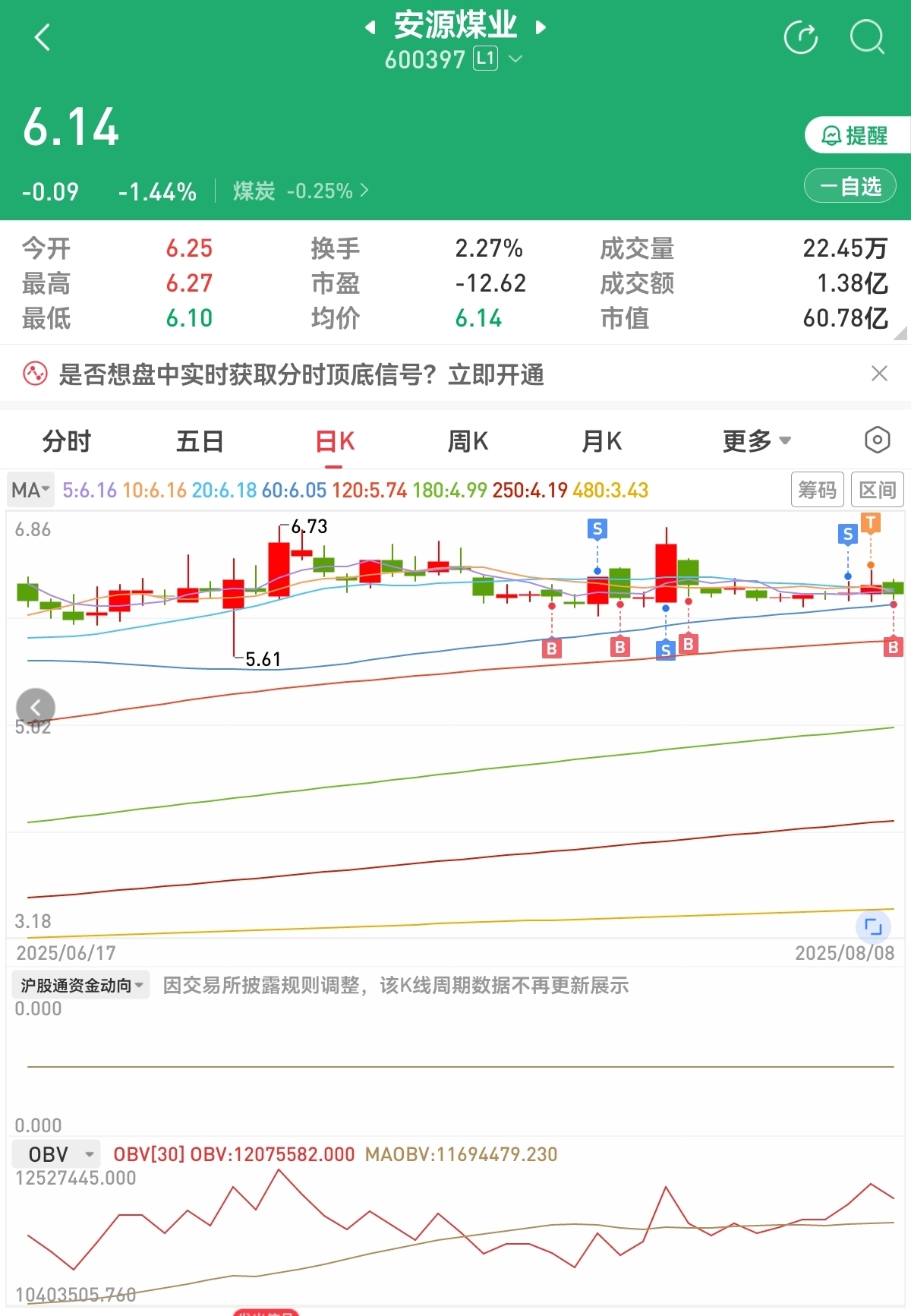Tap the 筹码 button
The width and height of the screenshot is (911, 1316).
(818, 490)
